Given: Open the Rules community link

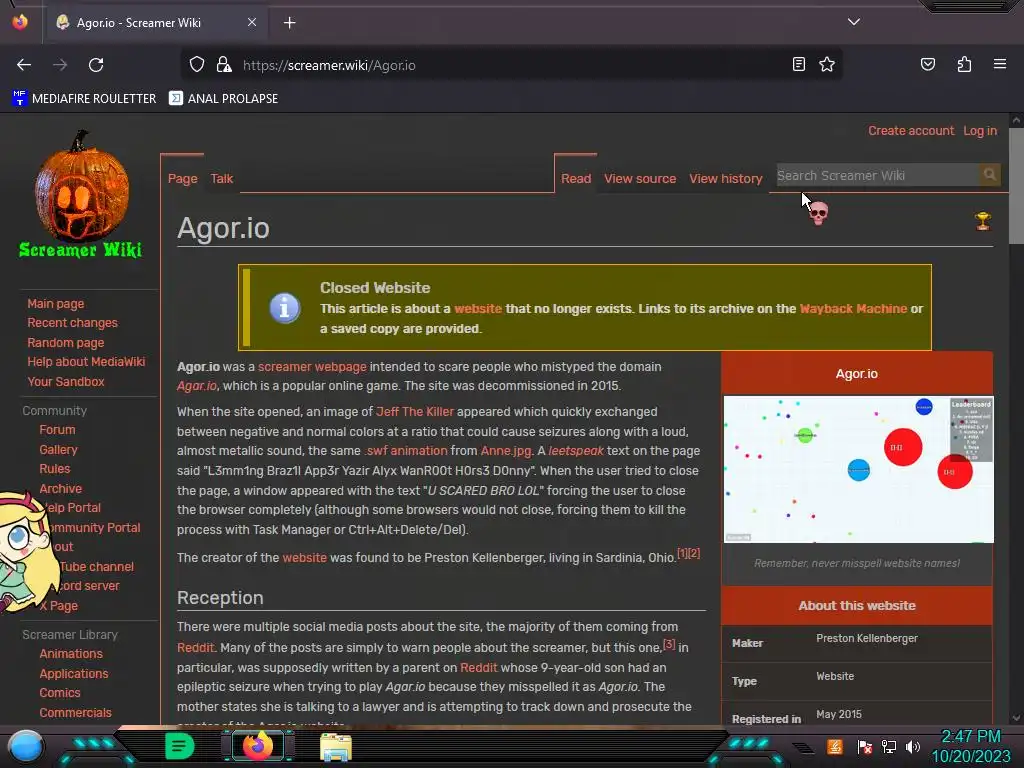Looking at the screenshot, I should point(54,469).
